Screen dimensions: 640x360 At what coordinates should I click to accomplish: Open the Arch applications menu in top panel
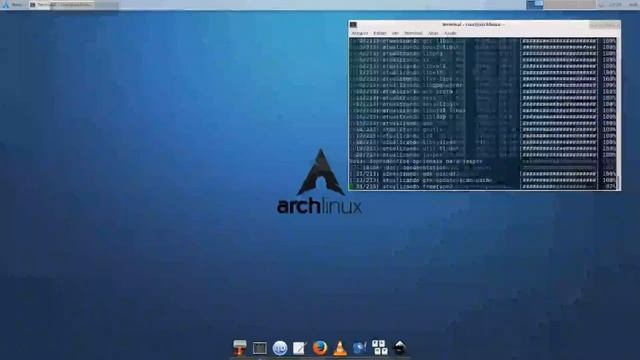(12, 5)
